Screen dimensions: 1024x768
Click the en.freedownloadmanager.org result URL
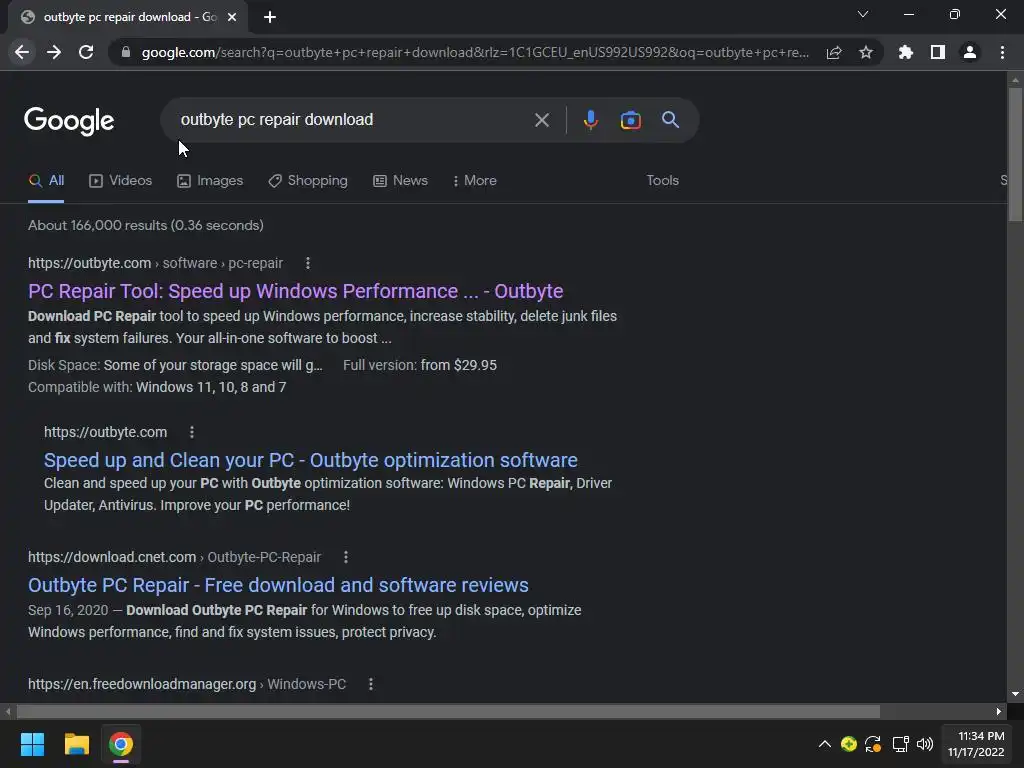(187, 684)
